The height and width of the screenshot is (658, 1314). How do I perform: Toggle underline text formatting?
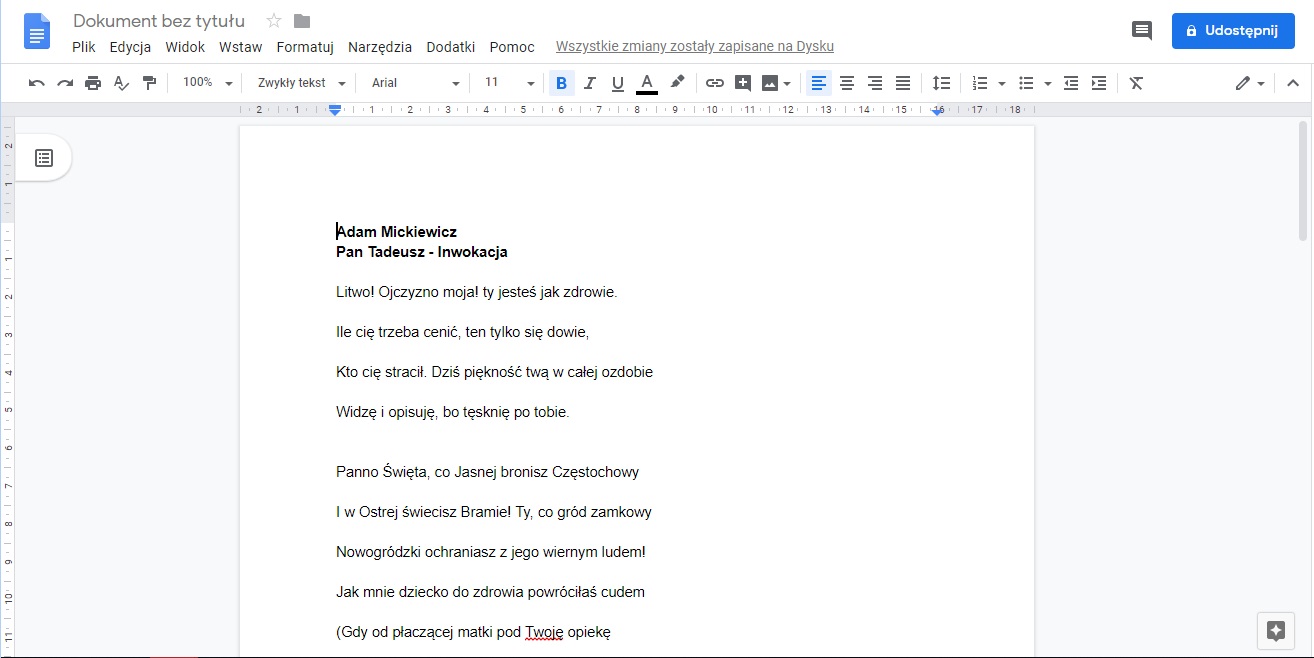[618, 83]
